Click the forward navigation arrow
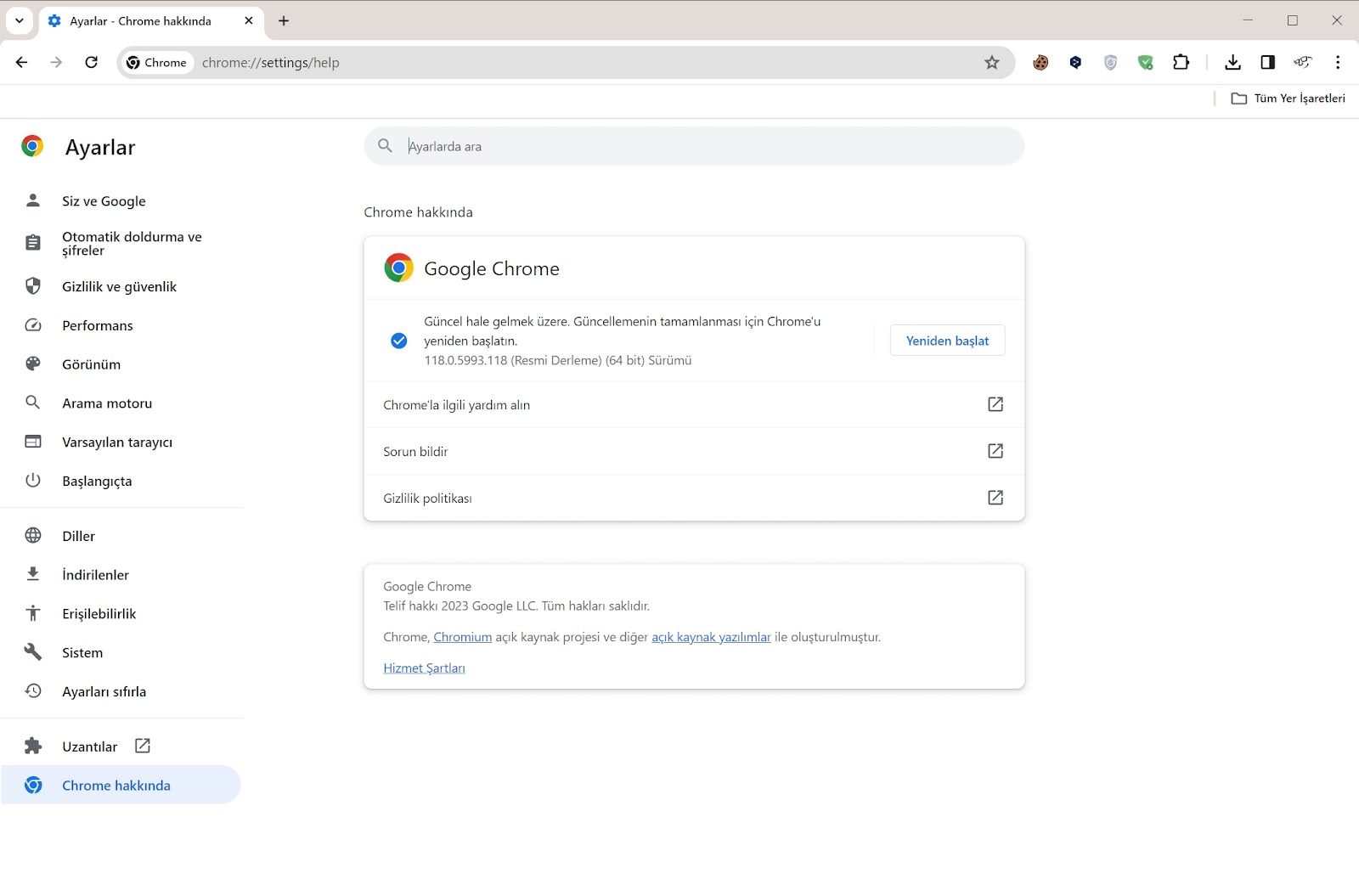The image size is (1359, 896). point(56,62)
